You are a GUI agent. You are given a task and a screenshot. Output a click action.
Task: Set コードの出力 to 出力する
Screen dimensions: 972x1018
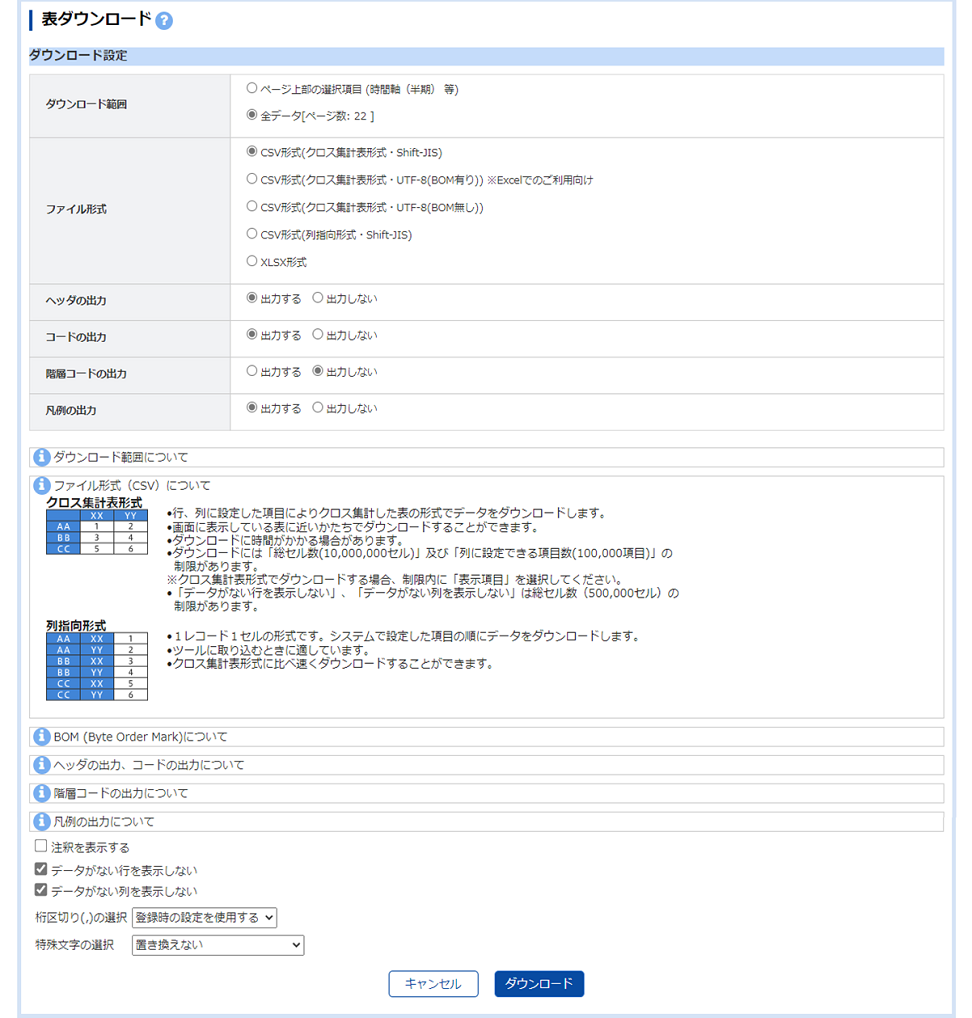252,334
